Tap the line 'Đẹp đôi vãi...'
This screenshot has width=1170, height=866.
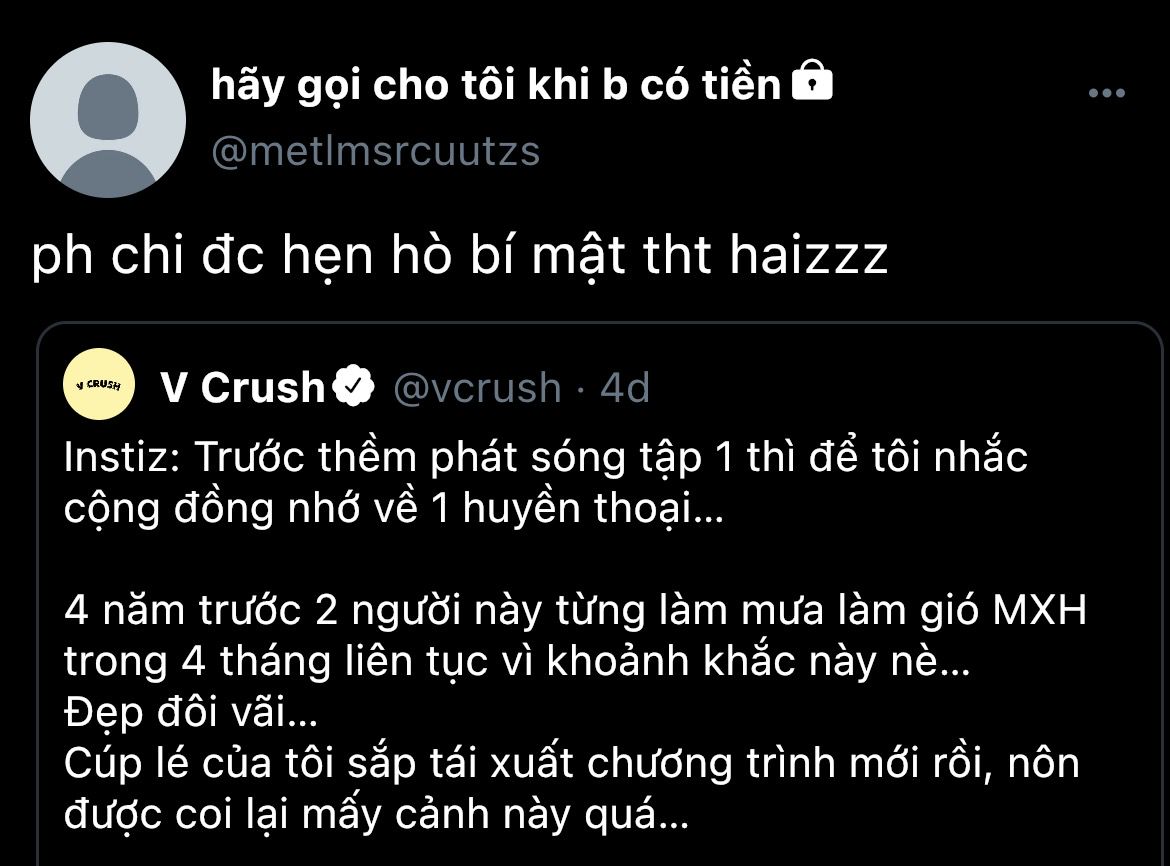191,712
